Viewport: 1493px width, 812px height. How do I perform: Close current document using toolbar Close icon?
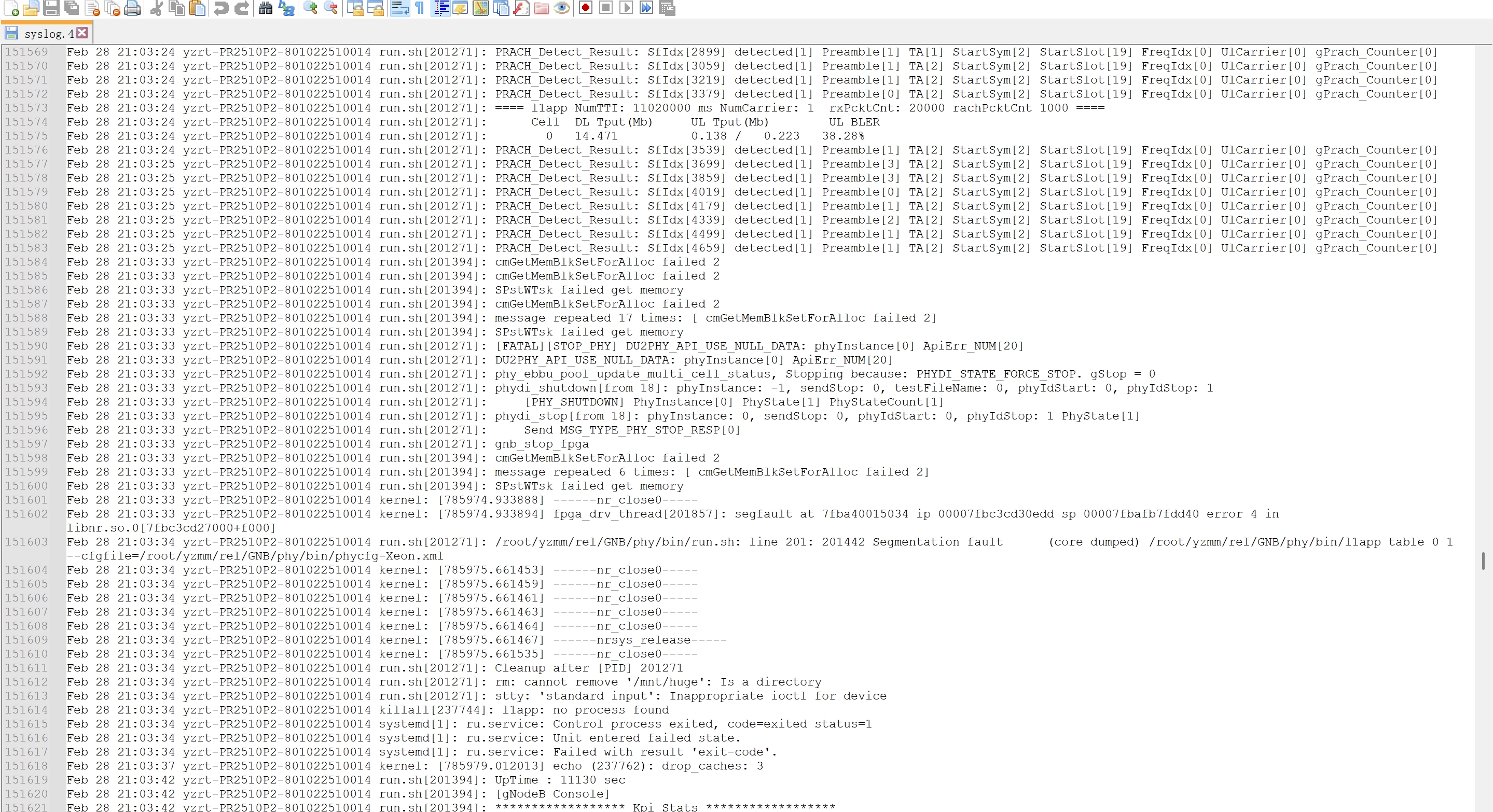click(92, 8)
